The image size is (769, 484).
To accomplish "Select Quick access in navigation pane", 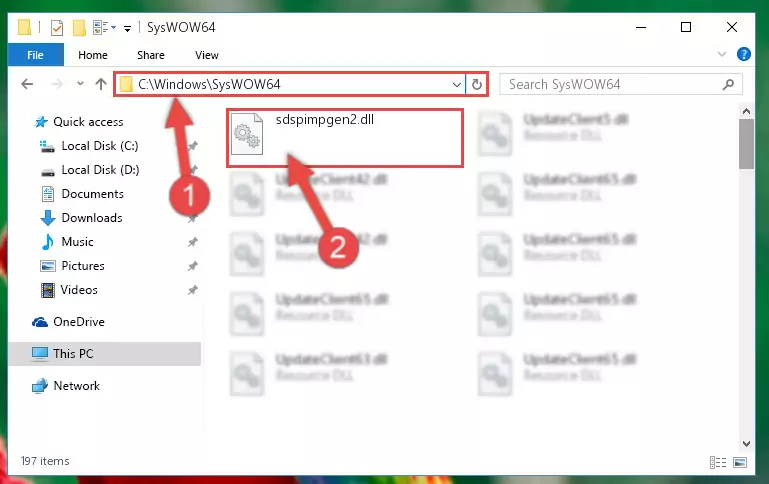I will pyautogui.click(x=88, y=122).
